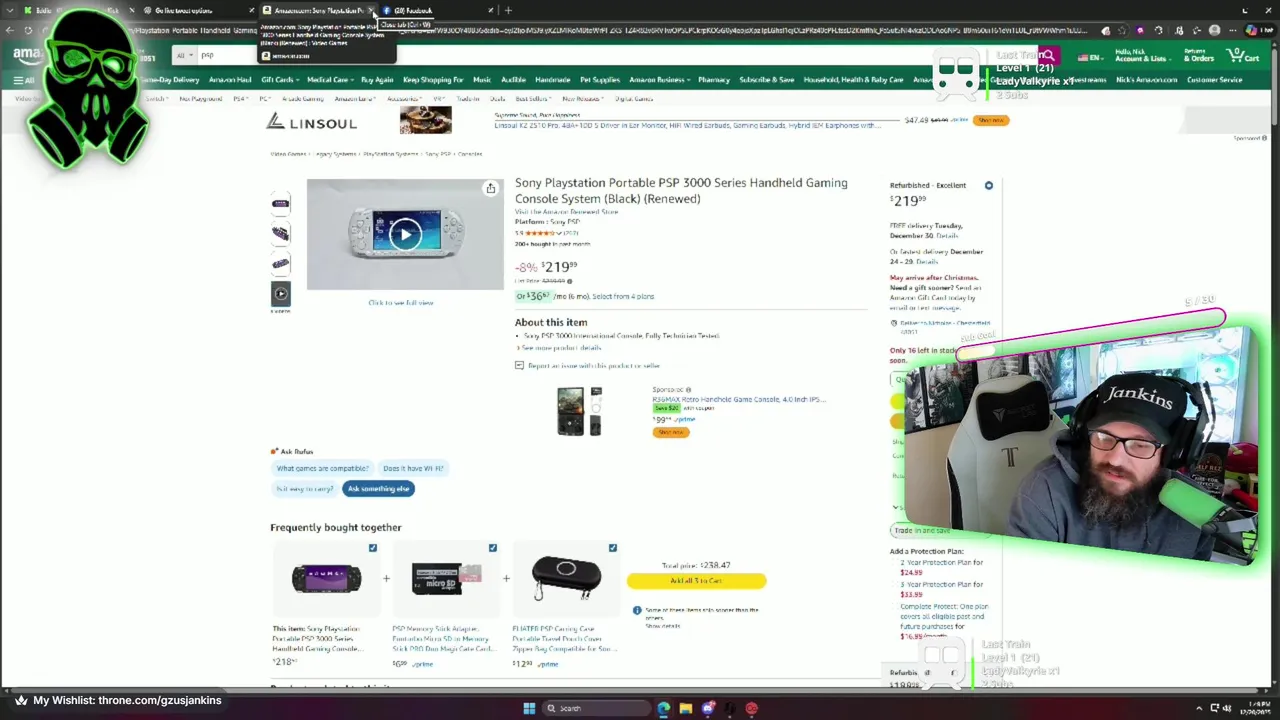Open the Gift Cards nav dropdown

tap(280, 80)
